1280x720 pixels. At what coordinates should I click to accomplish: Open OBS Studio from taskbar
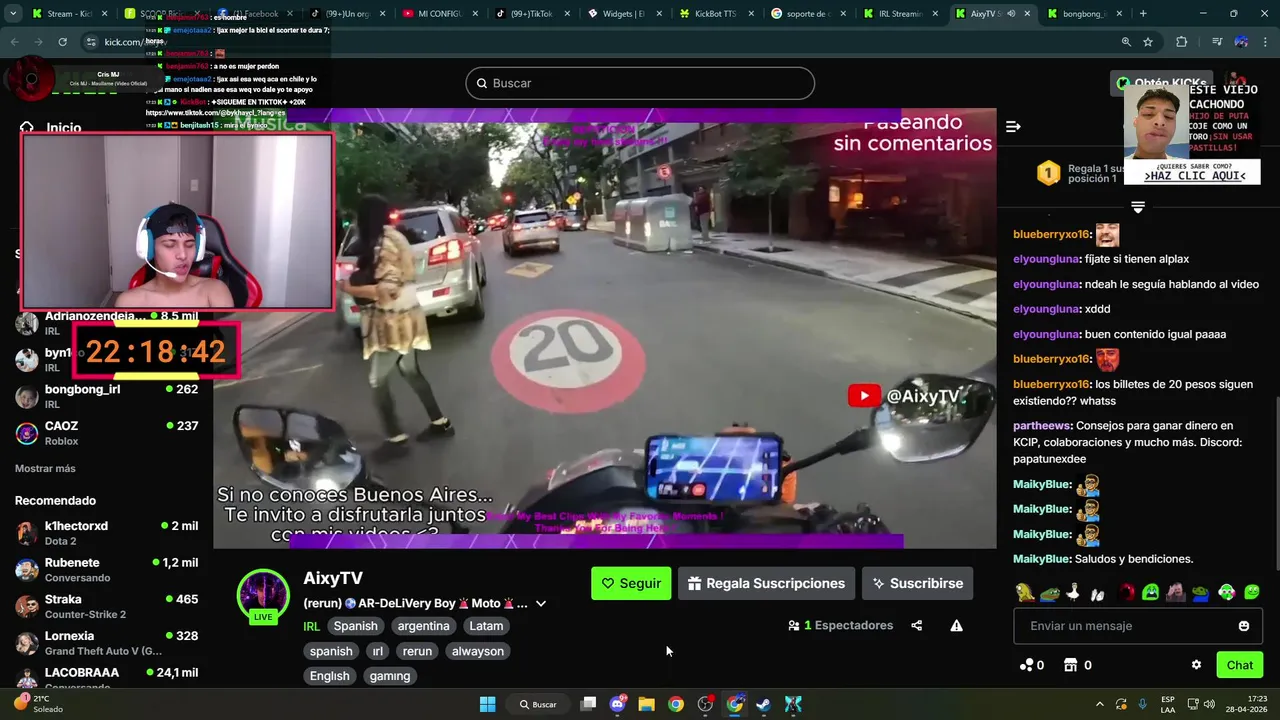click(x=705, y=704)
